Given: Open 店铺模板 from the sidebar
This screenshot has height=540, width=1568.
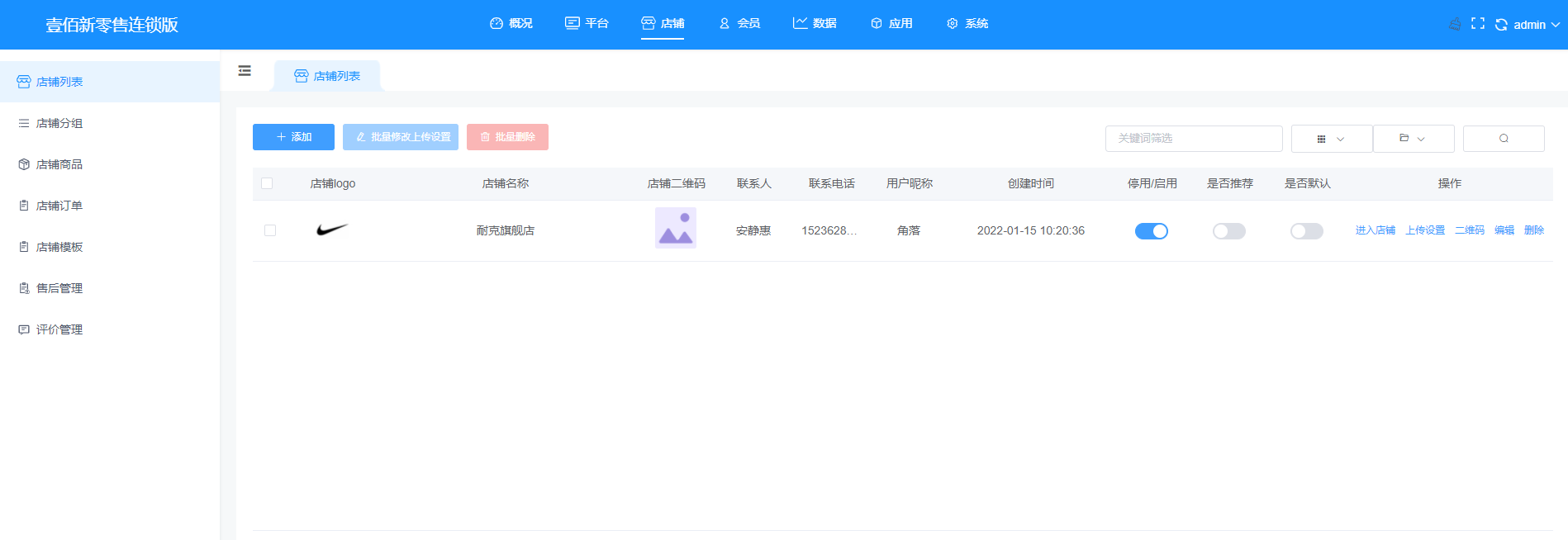Looking at the screenshot, I should (x=110, y=247).
